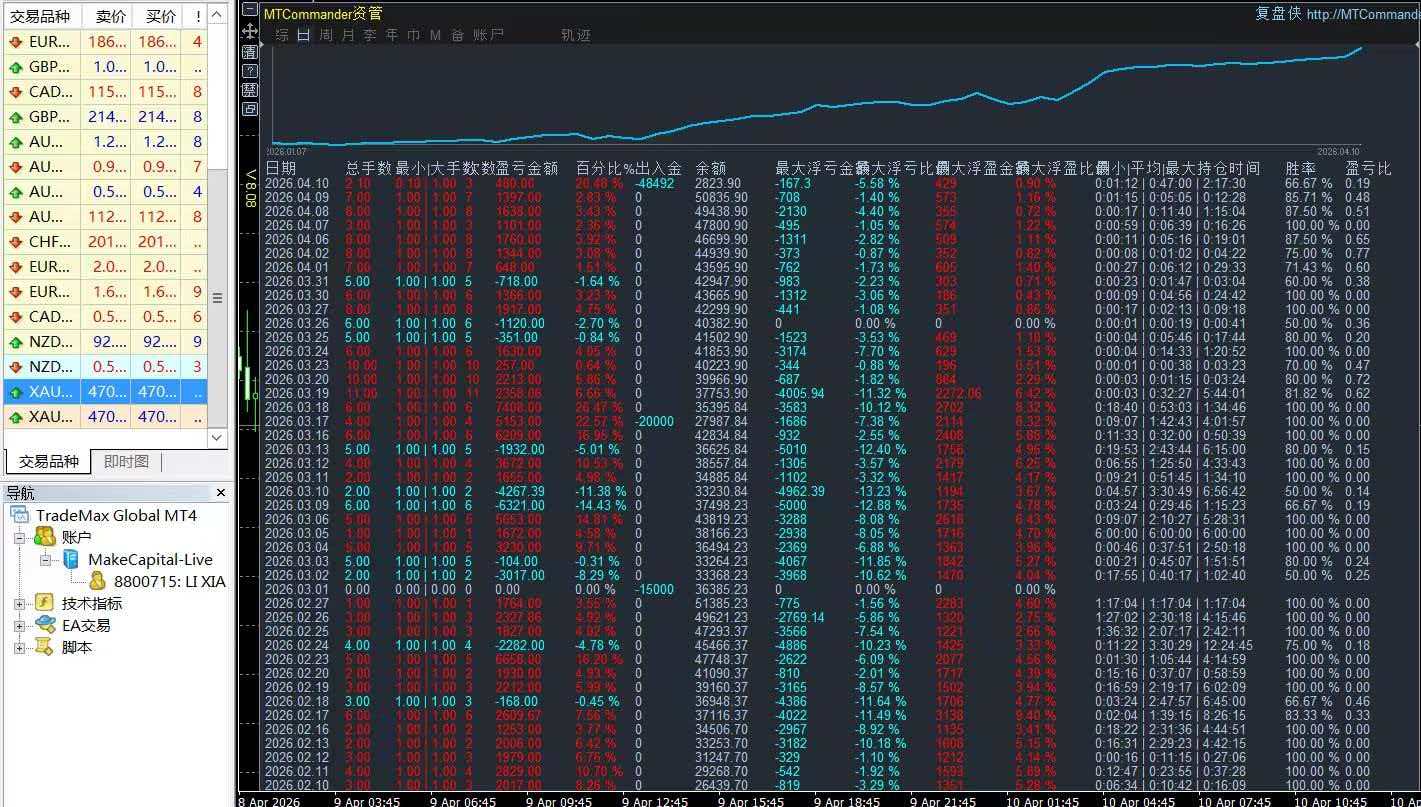
Task: Select the TradeMax Global MT4 tree root
Action: pos(117,516)
